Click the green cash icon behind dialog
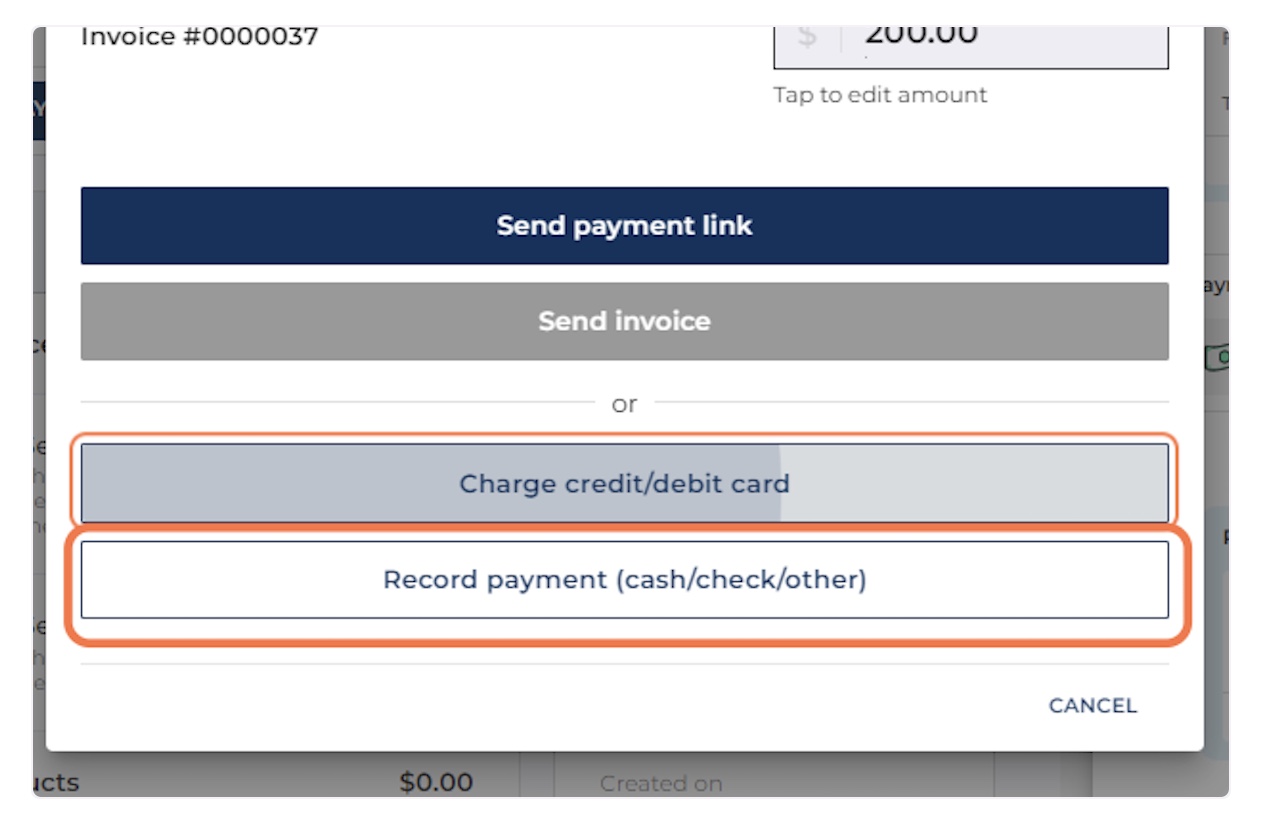 click(x=1215, y=355)
